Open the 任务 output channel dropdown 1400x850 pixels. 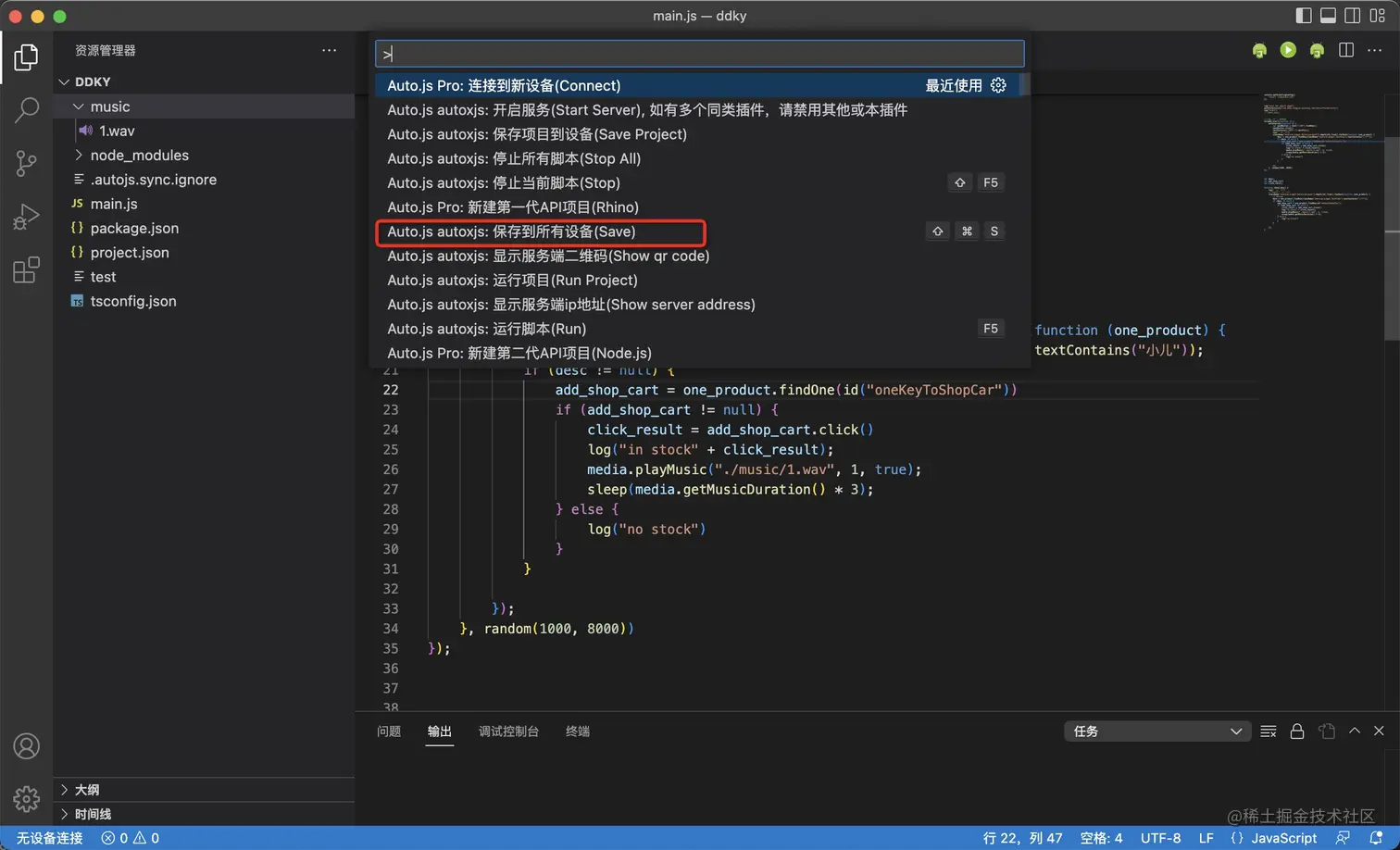1157,731
